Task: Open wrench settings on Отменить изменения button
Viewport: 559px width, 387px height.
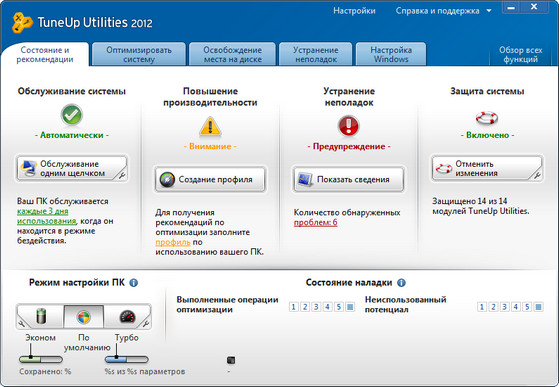Action: tap(537, 175)
